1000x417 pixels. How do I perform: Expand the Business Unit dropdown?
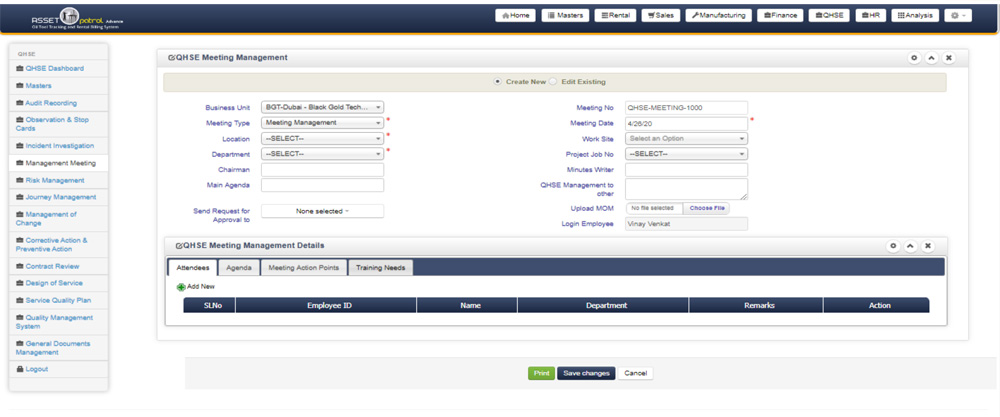(322, 107)
